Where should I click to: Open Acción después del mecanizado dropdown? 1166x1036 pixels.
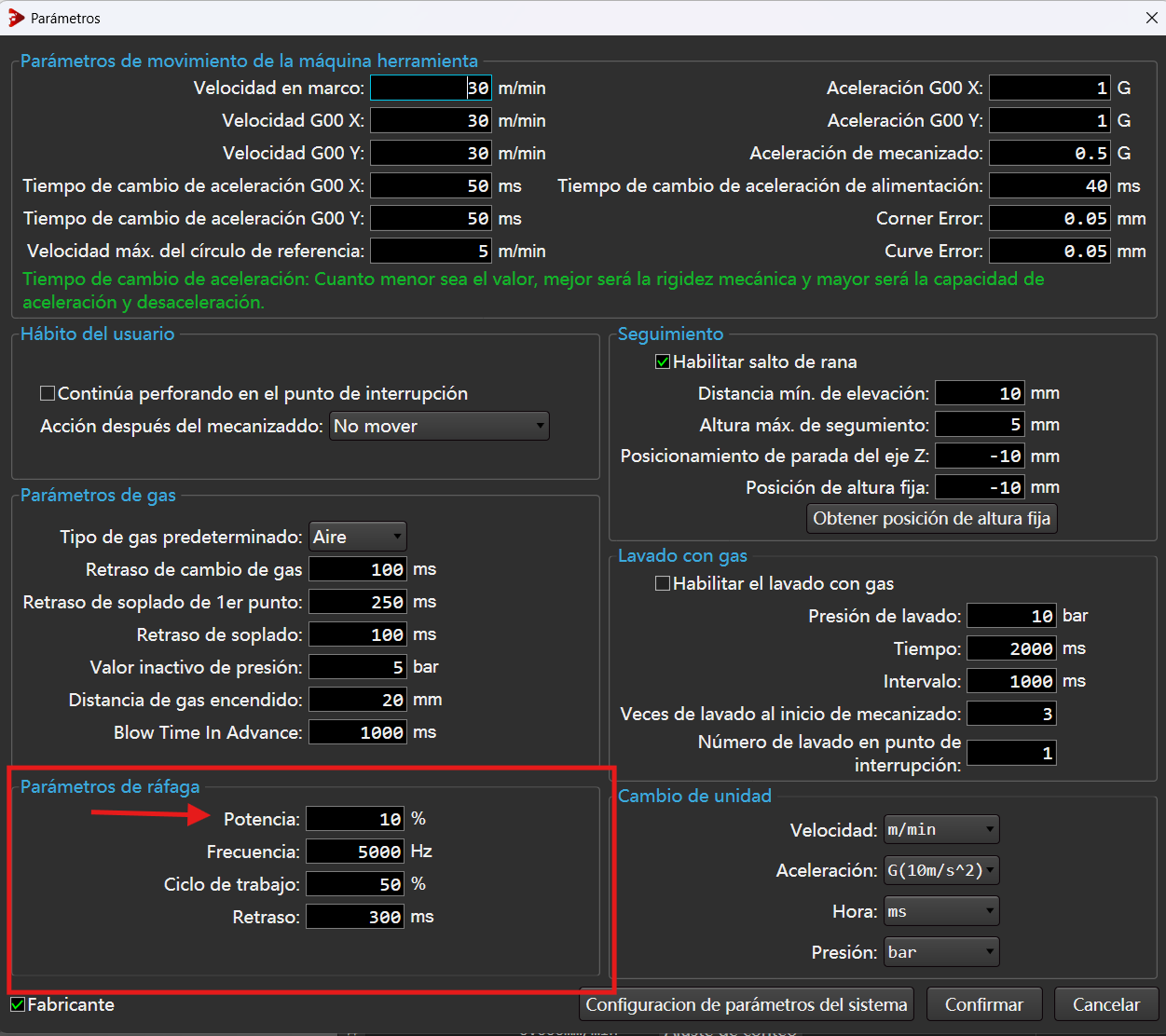tap(439, 426)
